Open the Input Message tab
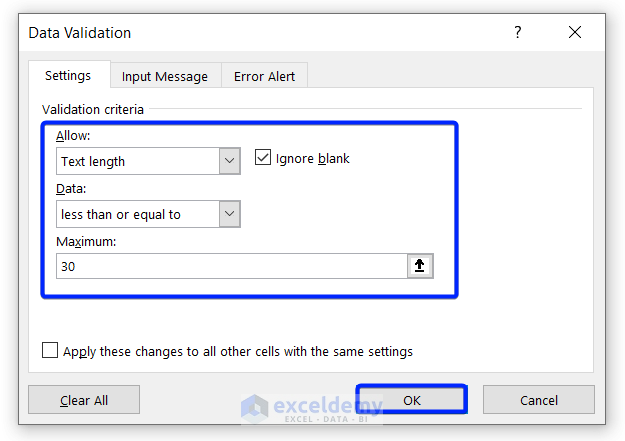This screenshot has width=625, height=441. (x=165, y=76)
